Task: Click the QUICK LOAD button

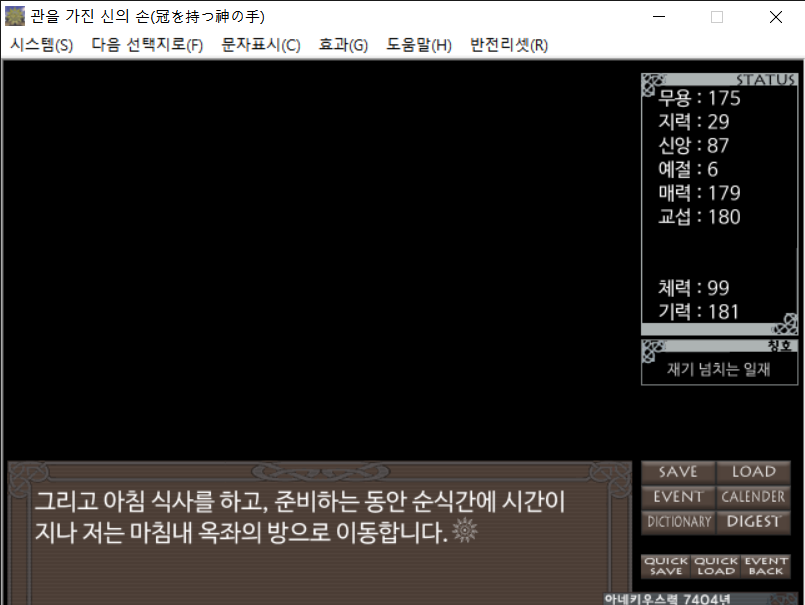Action: point(716,566)
